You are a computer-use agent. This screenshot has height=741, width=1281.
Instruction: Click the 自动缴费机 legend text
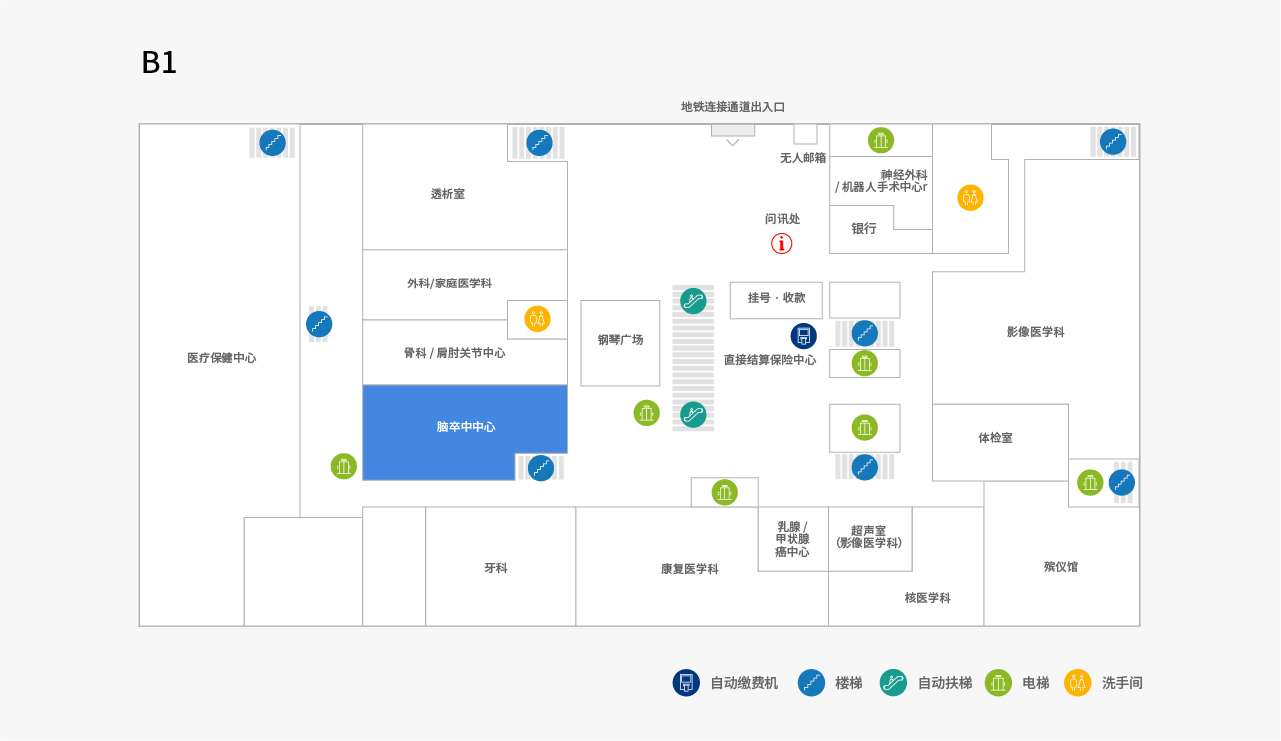(x=744, y=683)
